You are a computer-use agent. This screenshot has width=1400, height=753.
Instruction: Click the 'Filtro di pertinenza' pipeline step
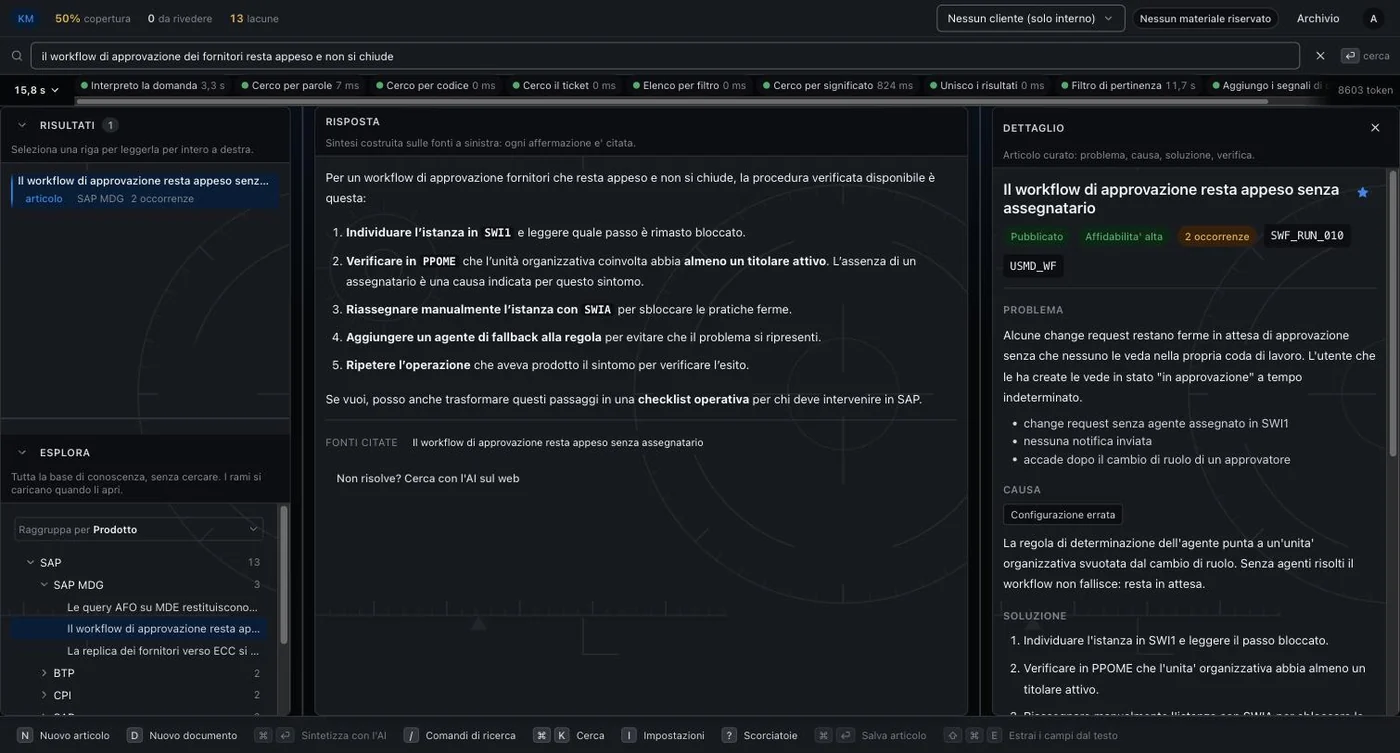(1128, 85)
